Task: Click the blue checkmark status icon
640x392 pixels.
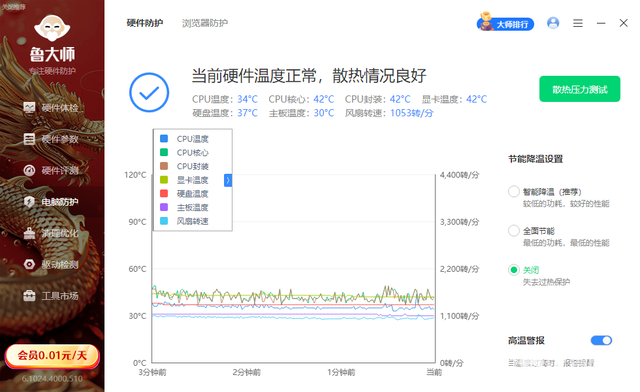Action: pos(149,92)
